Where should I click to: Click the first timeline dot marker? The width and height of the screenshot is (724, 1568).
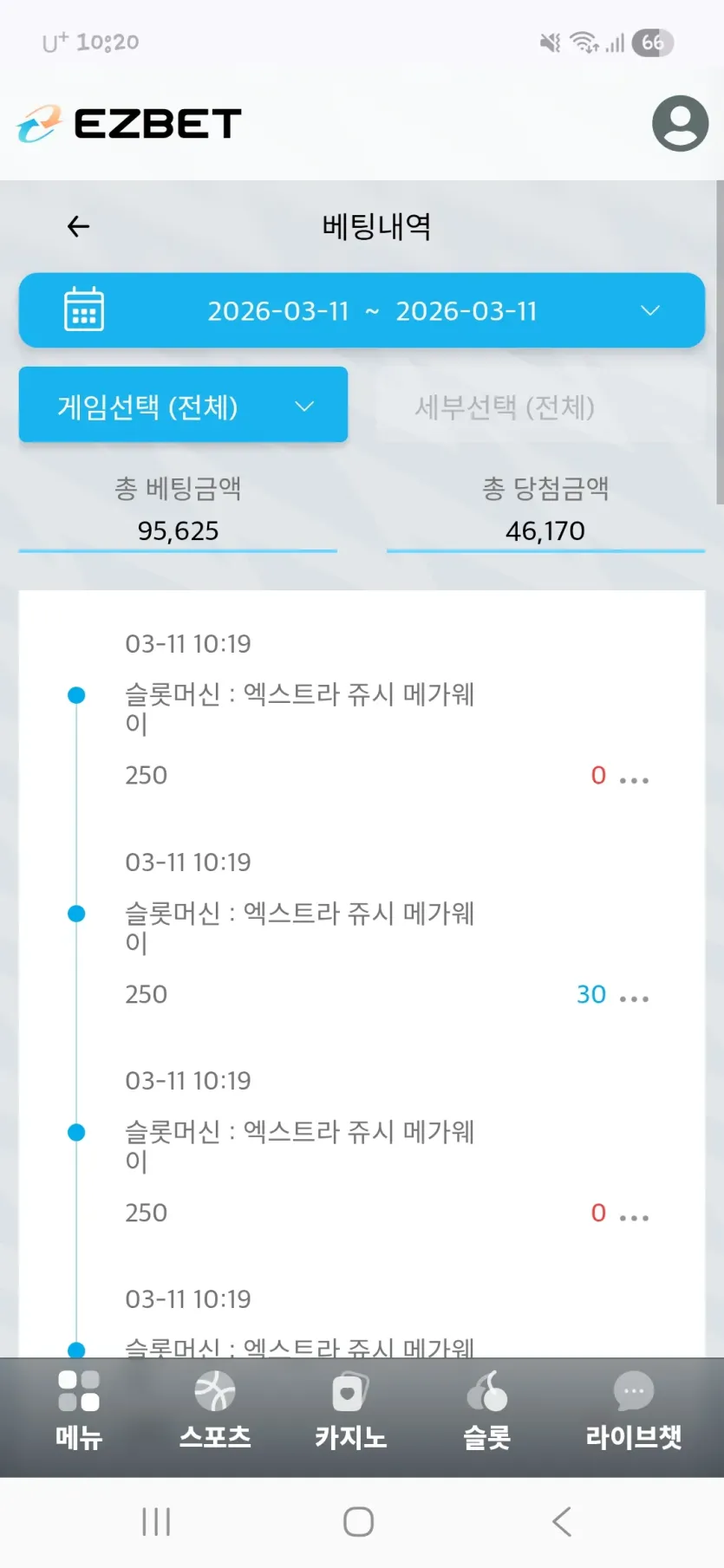[x=76, y=695]
